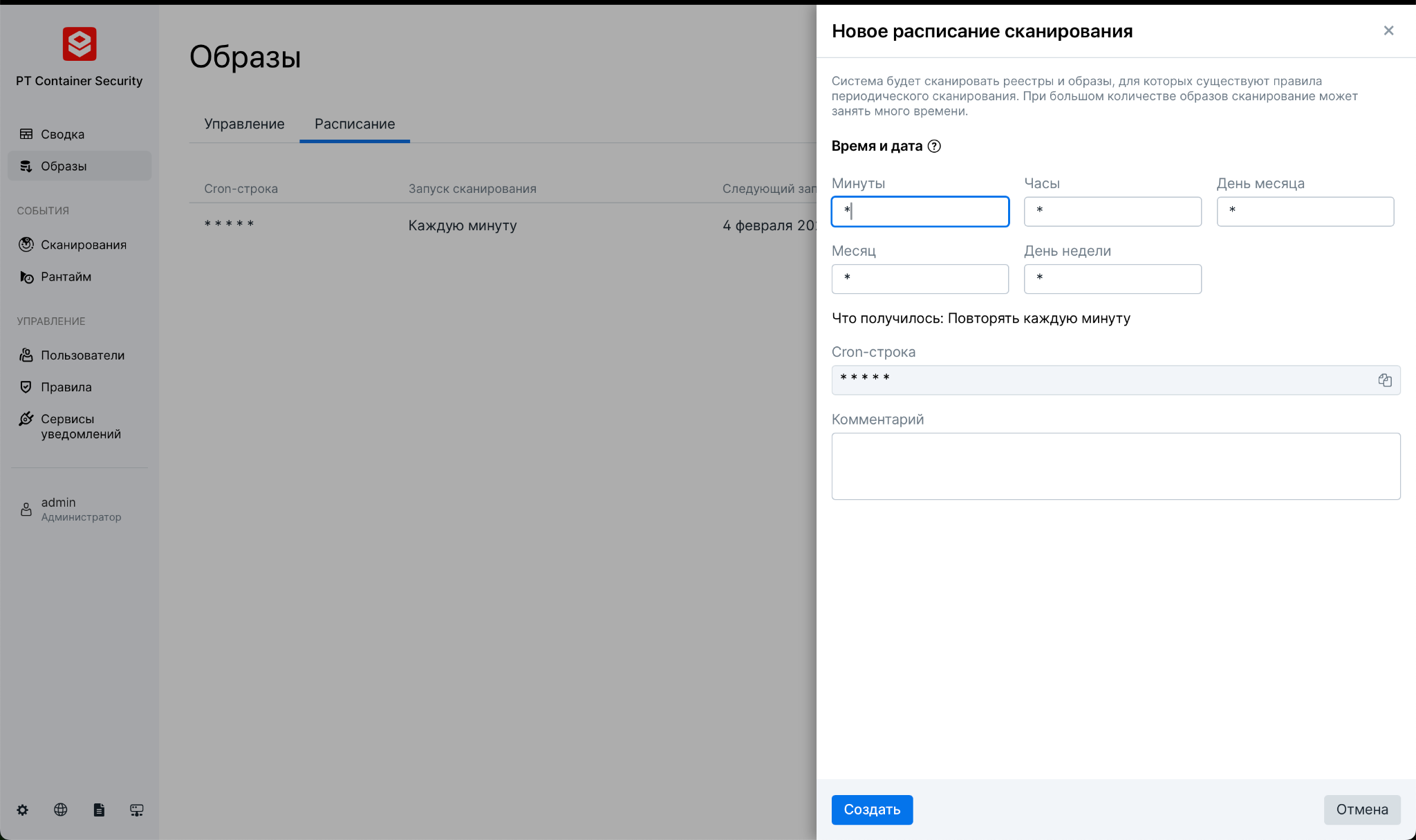Screen dimensions: 1416x840
Task: Close the new schedule panel
Action: pos(1388,30)
